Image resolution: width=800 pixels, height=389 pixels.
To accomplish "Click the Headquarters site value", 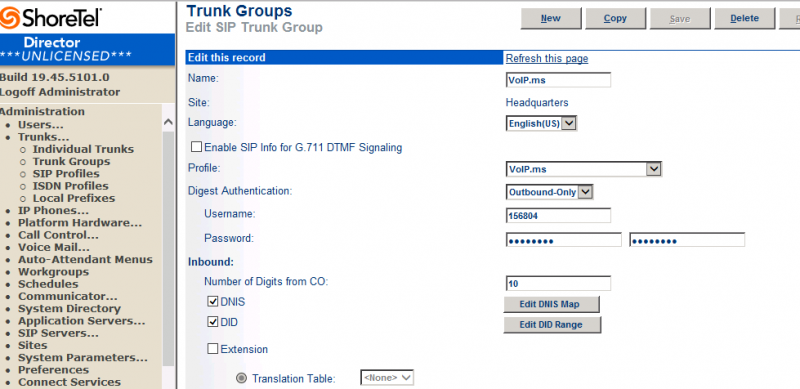I will [537, 102].
